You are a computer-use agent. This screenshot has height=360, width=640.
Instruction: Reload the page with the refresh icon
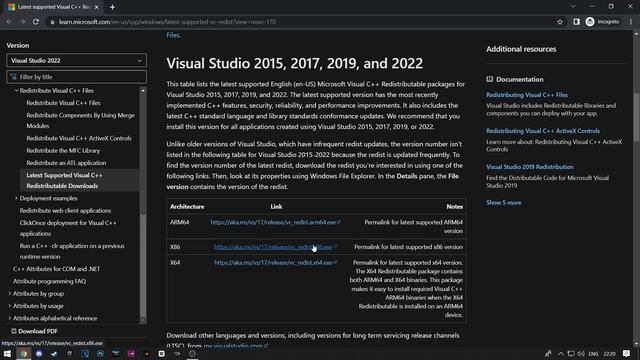36,22
